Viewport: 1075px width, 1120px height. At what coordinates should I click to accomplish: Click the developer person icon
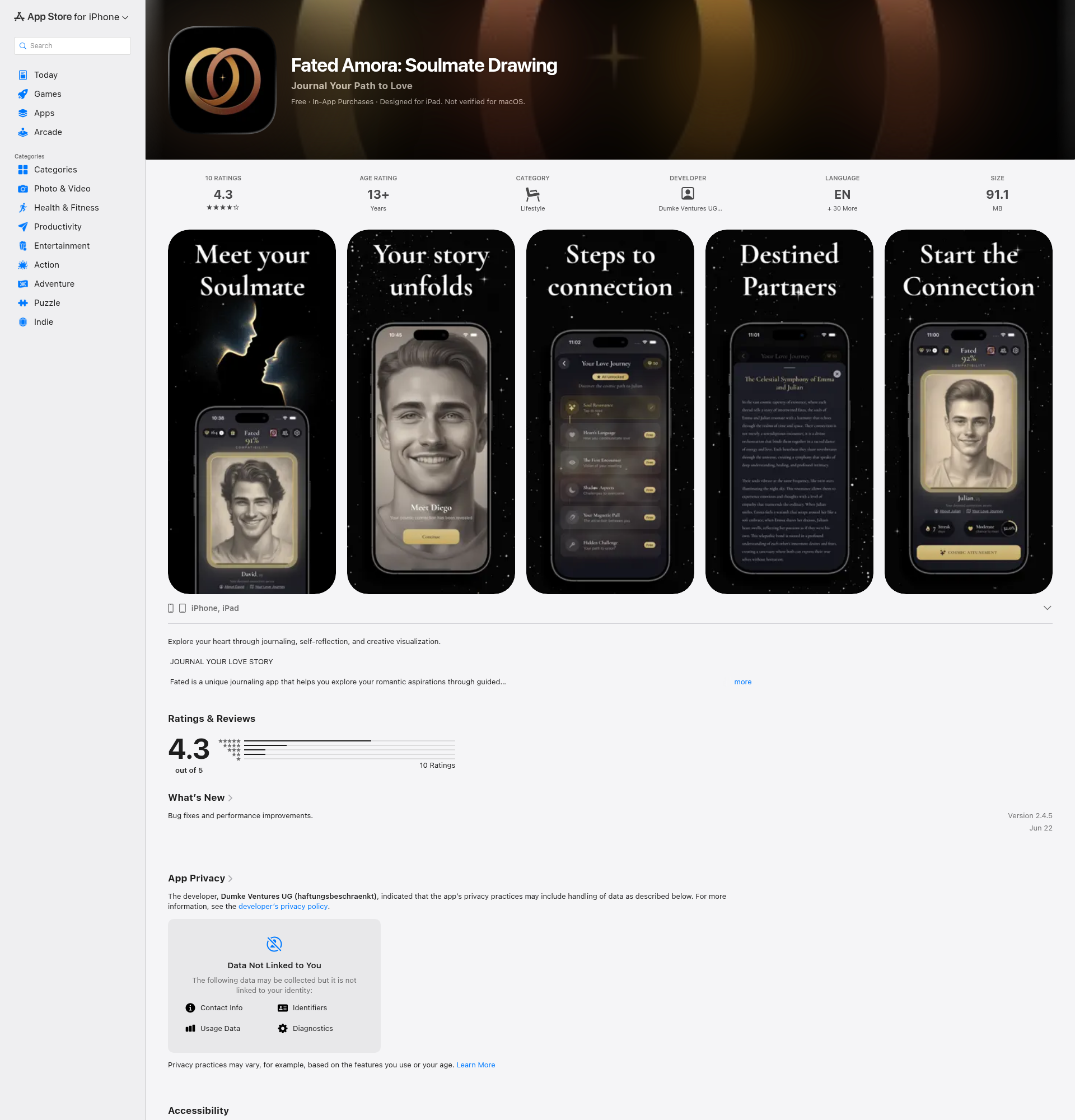point(688,194)
